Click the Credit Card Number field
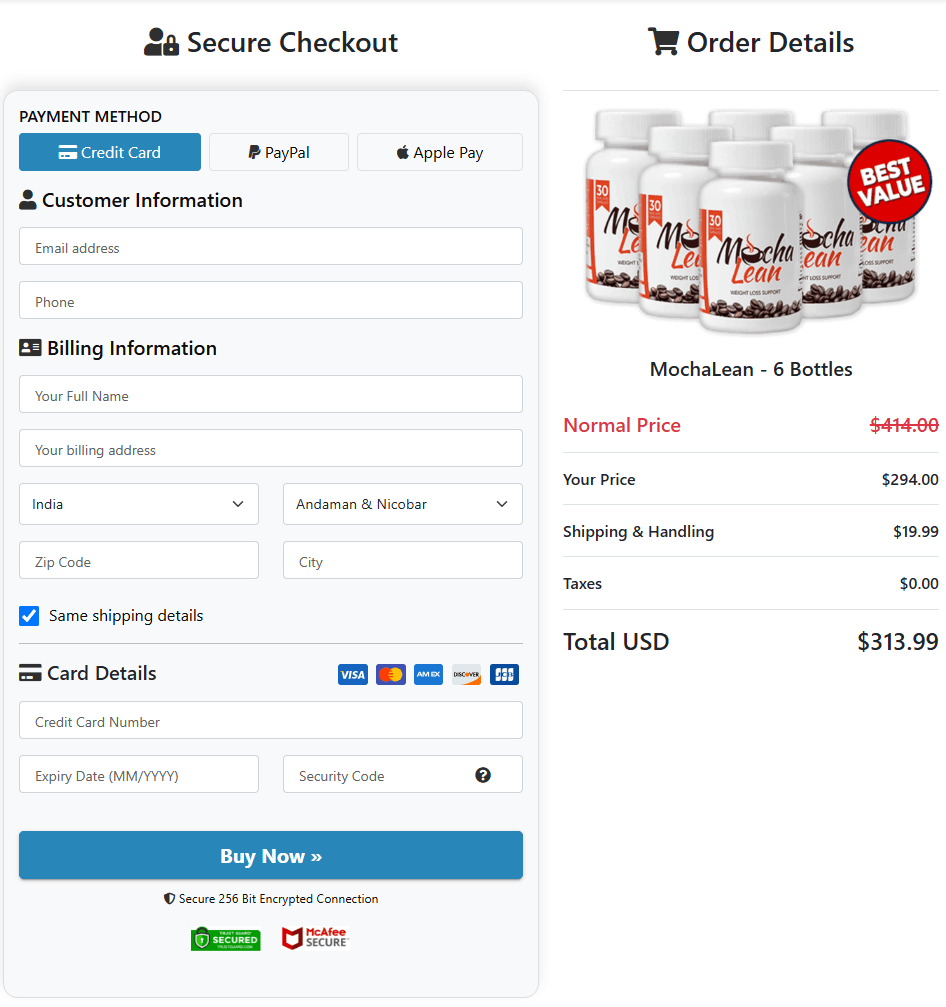This screenshot has width=946, height=1007. (270, 720)
